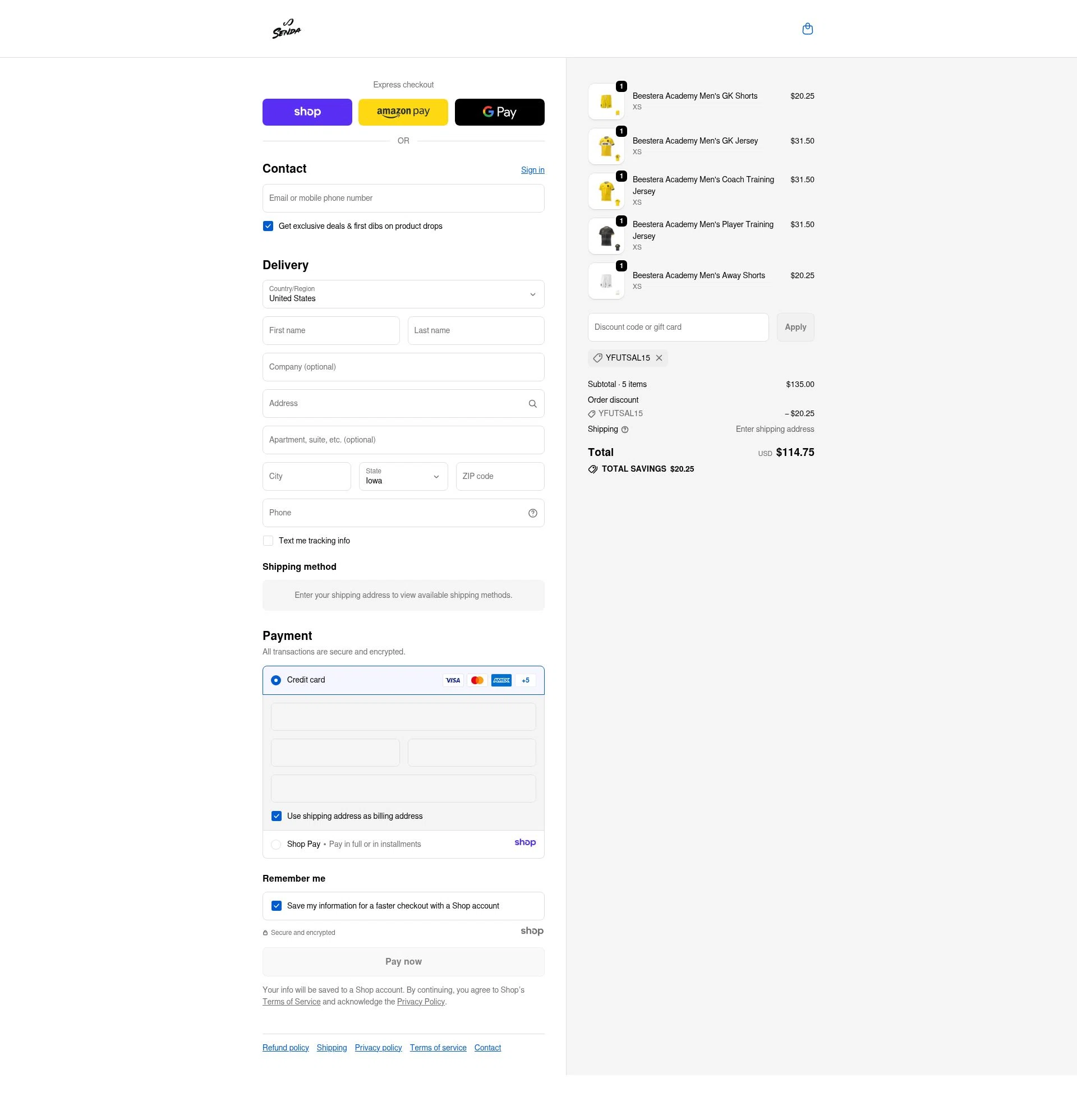Image resolution: width=1077 pixels, height=1120 pixels.
Task: Change the State from Iowa
Action: point(403,476)
